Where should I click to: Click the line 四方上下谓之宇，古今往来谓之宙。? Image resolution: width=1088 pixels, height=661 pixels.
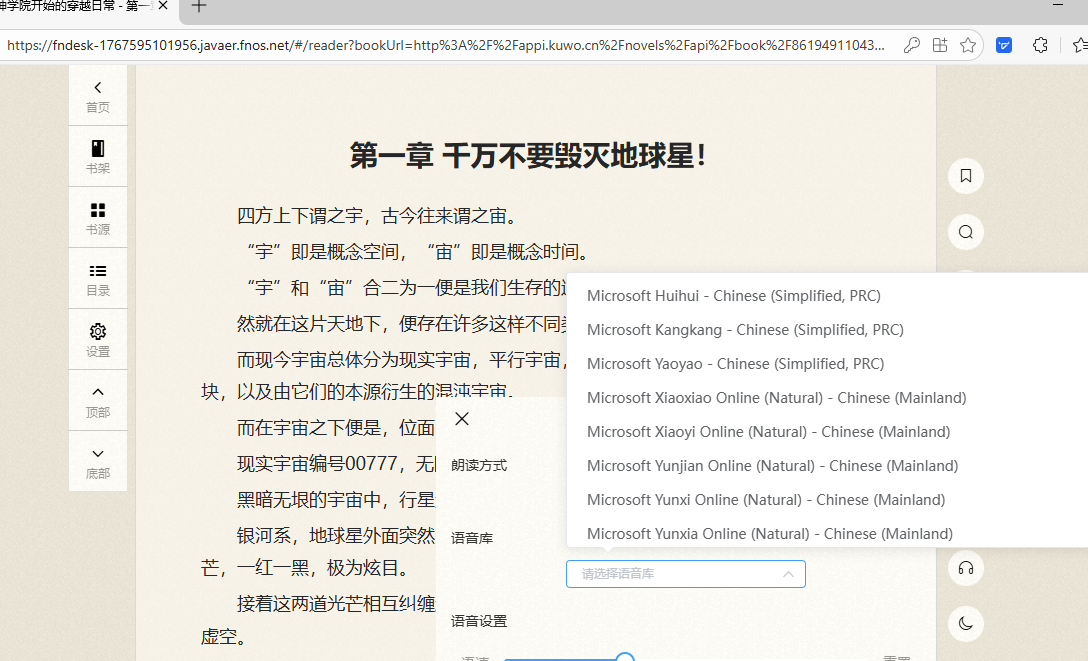pos(379,216)
